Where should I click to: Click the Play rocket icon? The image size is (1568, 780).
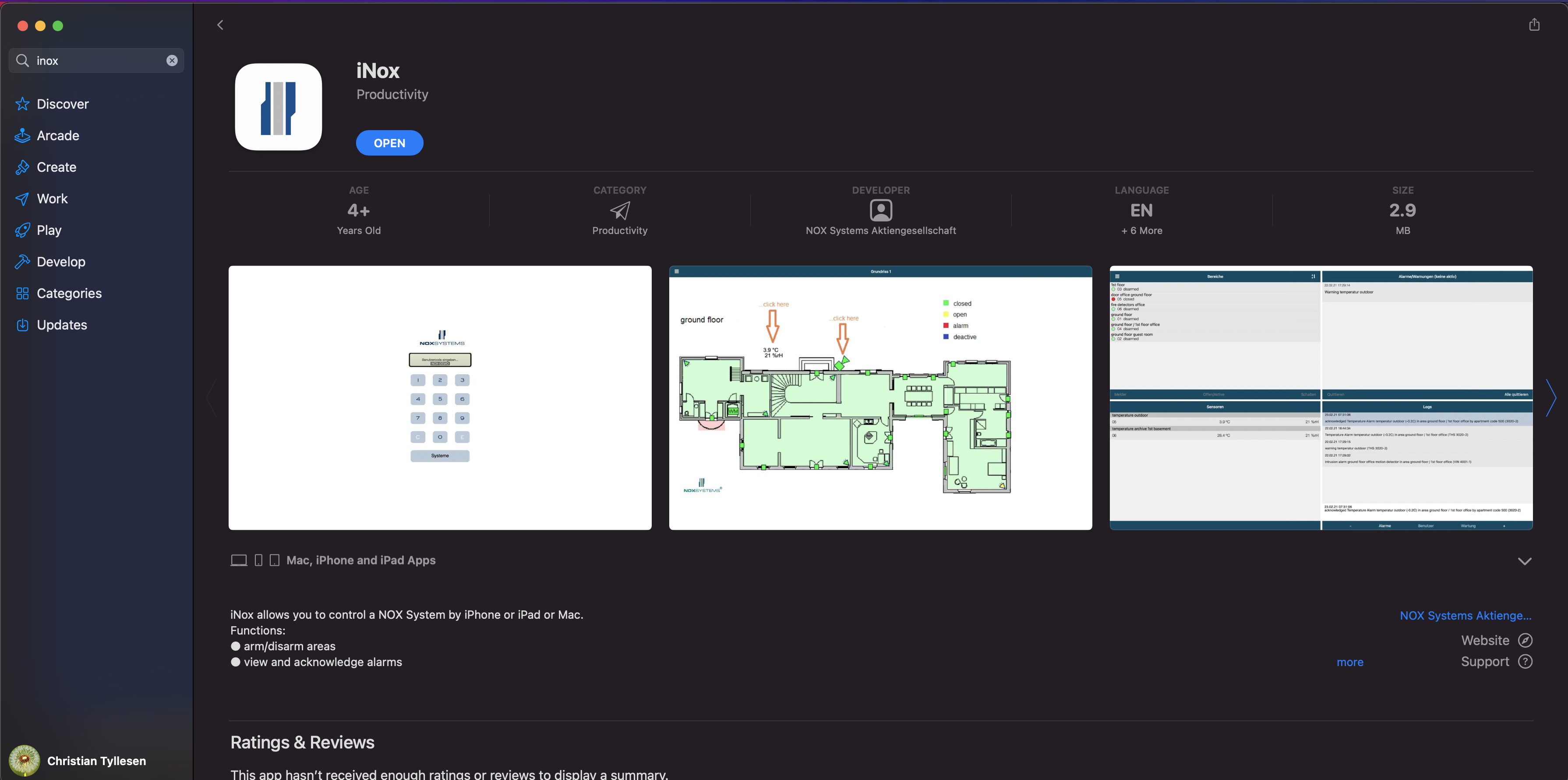[x=22, y=230]
